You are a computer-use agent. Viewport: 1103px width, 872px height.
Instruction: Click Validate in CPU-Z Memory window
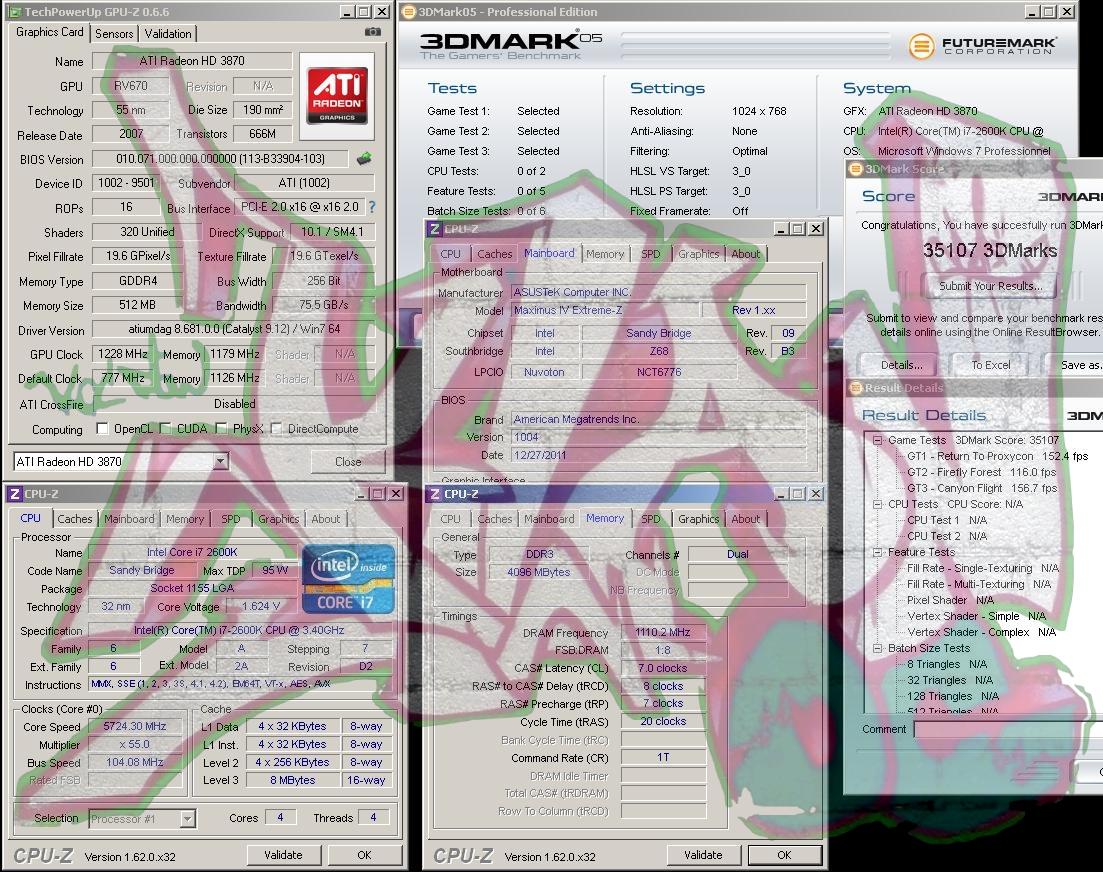pyautogui.click(x=703, y=855)
